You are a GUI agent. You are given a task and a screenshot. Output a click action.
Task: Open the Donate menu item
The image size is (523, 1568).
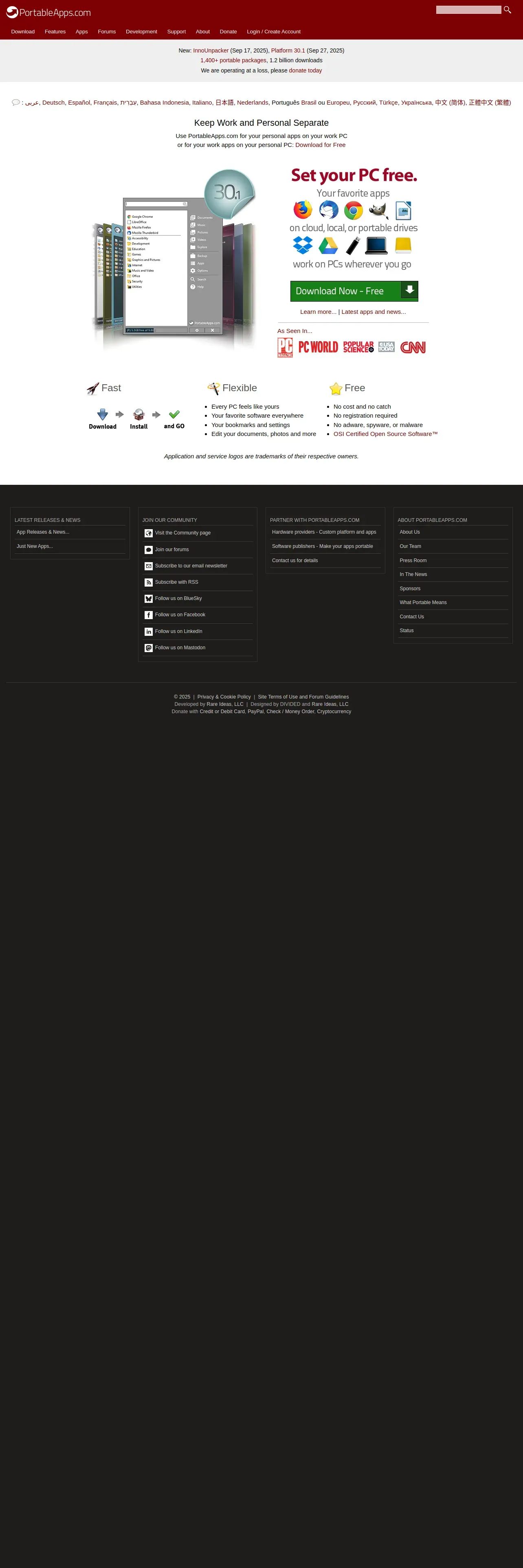pos(229,32)
